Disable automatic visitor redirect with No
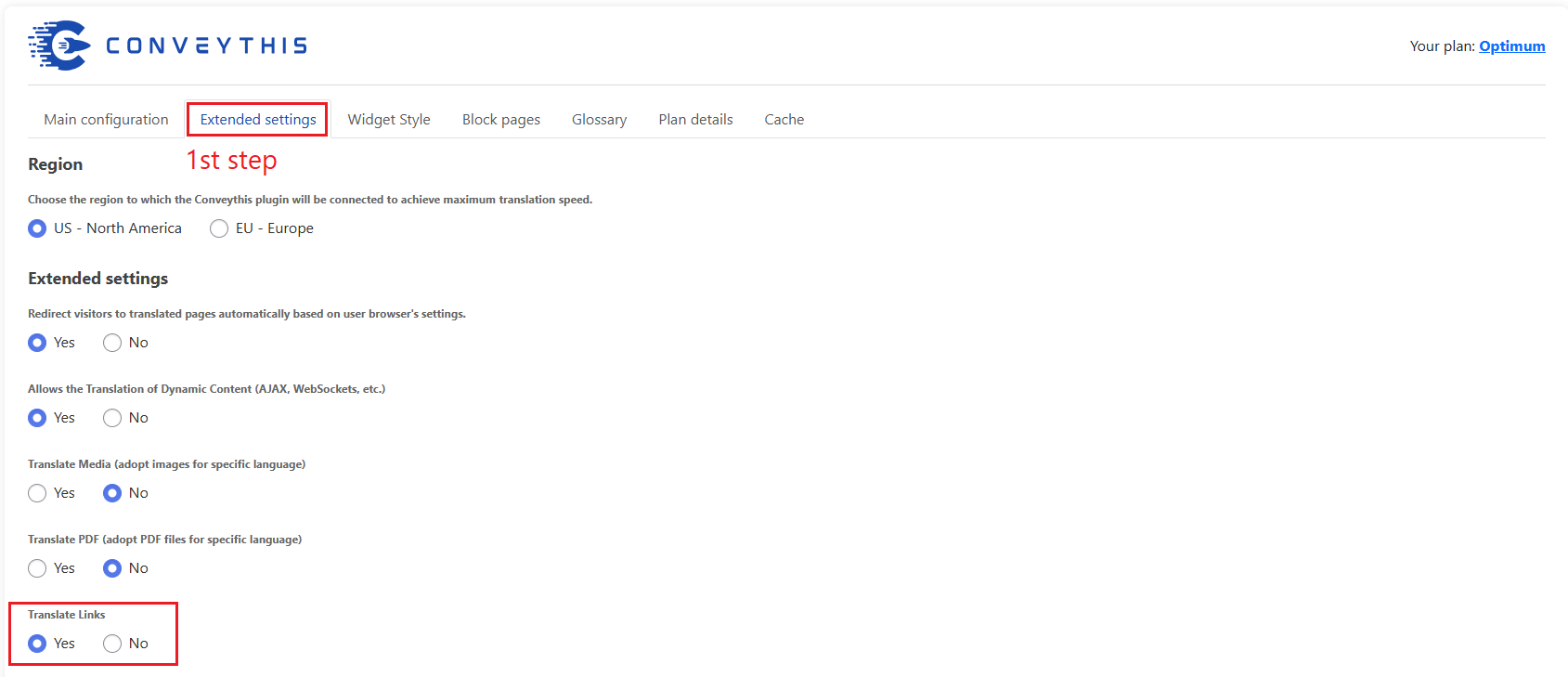This screenshot has width=1568, height=677. [x=112, y=343]
